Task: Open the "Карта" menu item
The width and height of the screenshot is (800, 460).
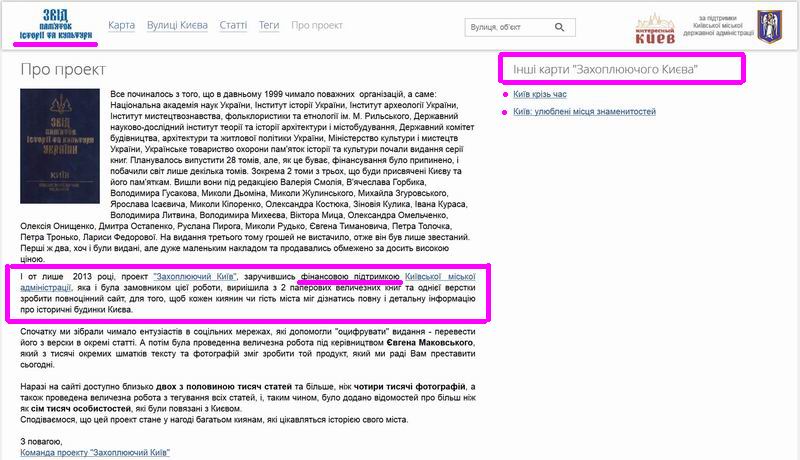Action: click(x=121, y=26)
